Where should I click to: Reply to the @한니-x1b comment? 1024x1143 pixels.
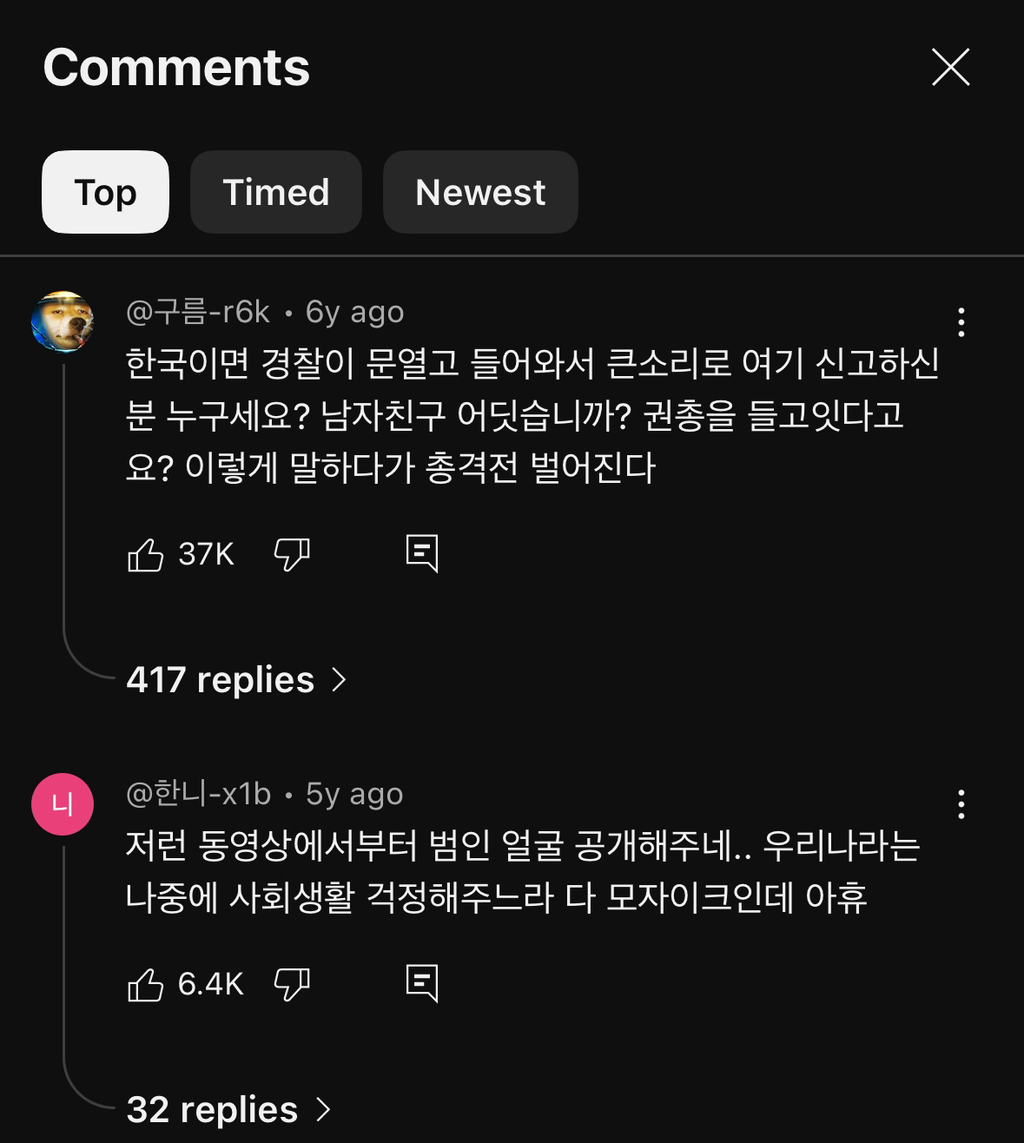click(x=421, y=984)
